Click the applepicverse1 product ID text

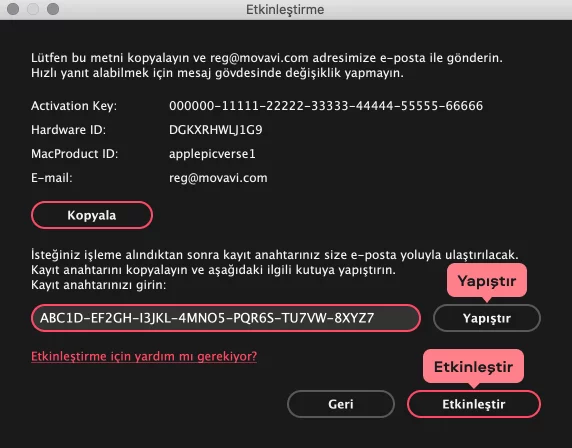click(x=212, y=154)
